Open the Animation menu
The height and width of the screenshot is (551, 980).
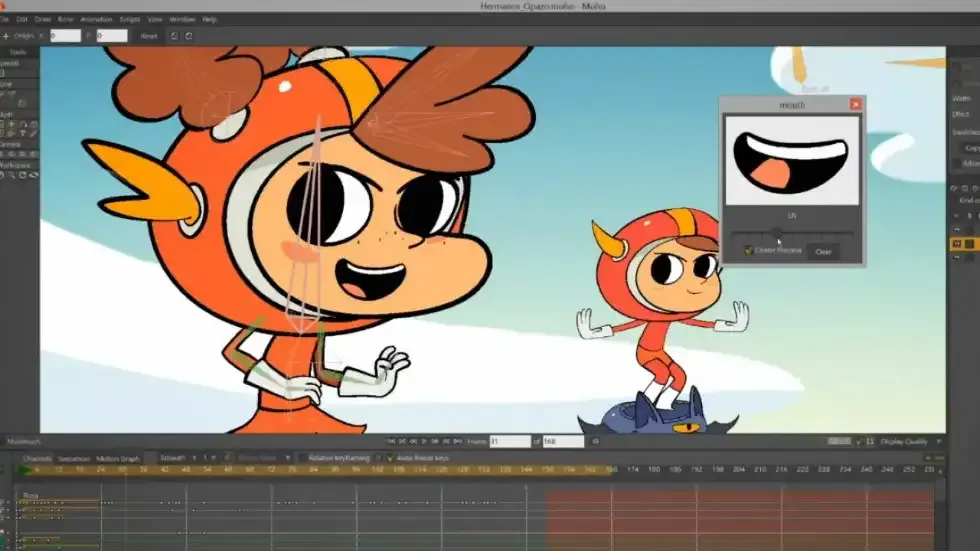pos(96,19)
